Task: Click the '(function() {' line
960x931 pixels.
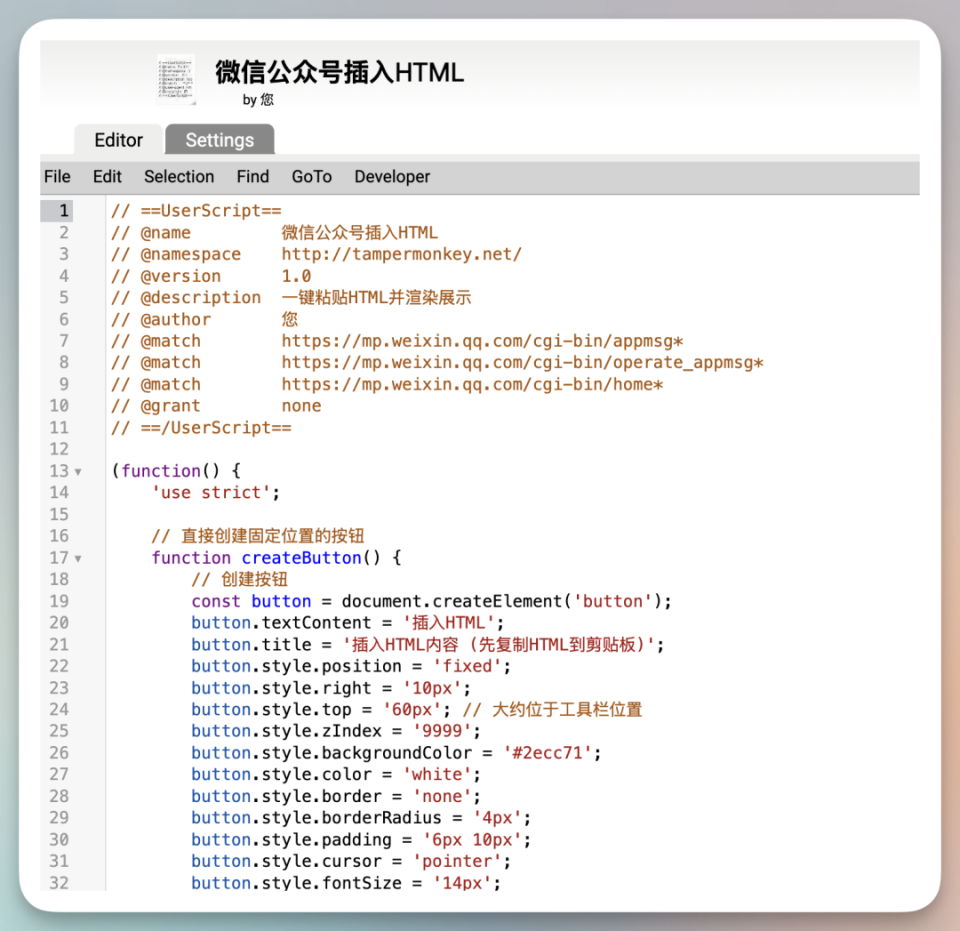Action: pos(176,471)
